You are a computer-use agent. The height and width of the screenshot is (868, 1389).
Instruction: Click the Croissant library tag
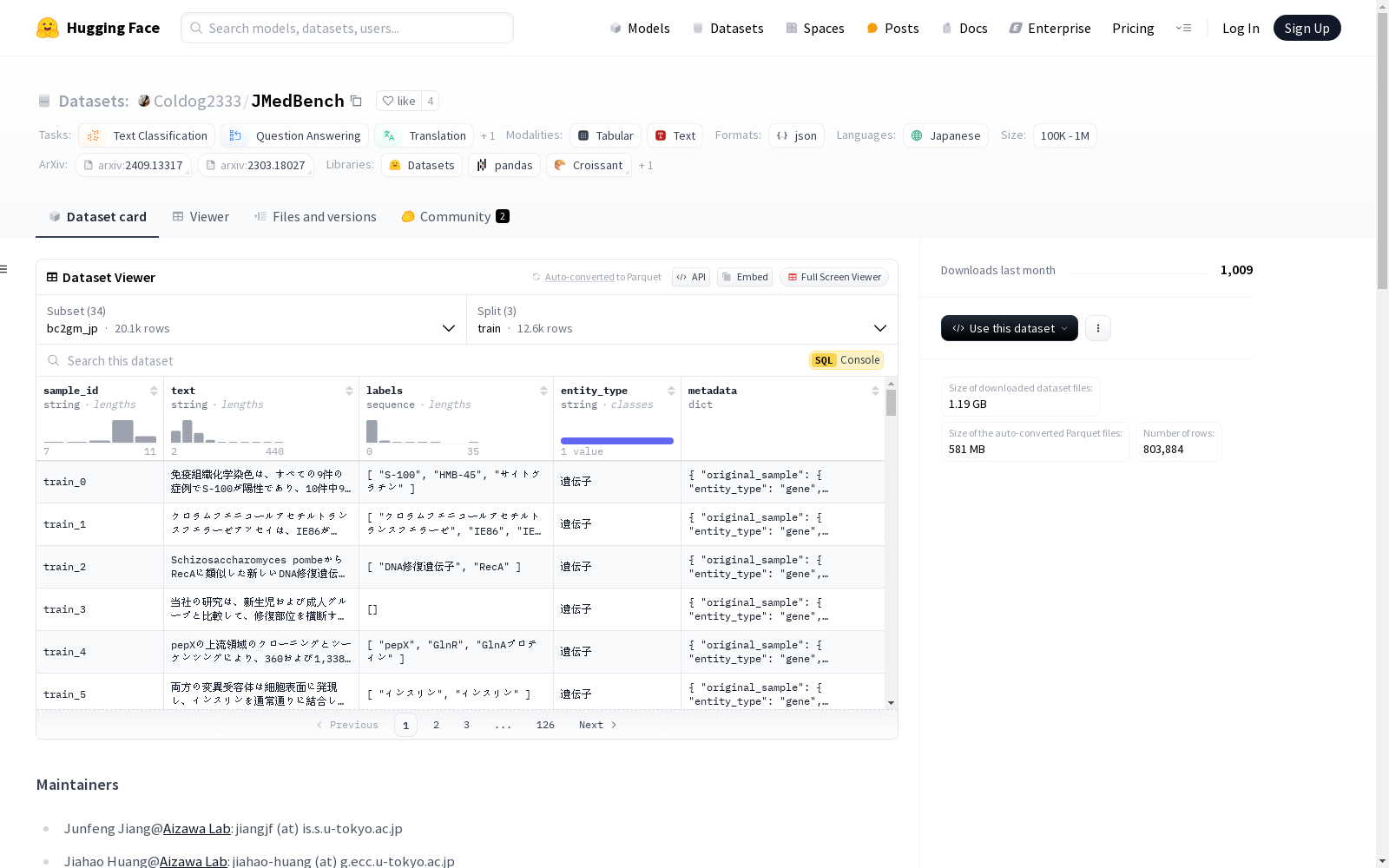(589, 165)
